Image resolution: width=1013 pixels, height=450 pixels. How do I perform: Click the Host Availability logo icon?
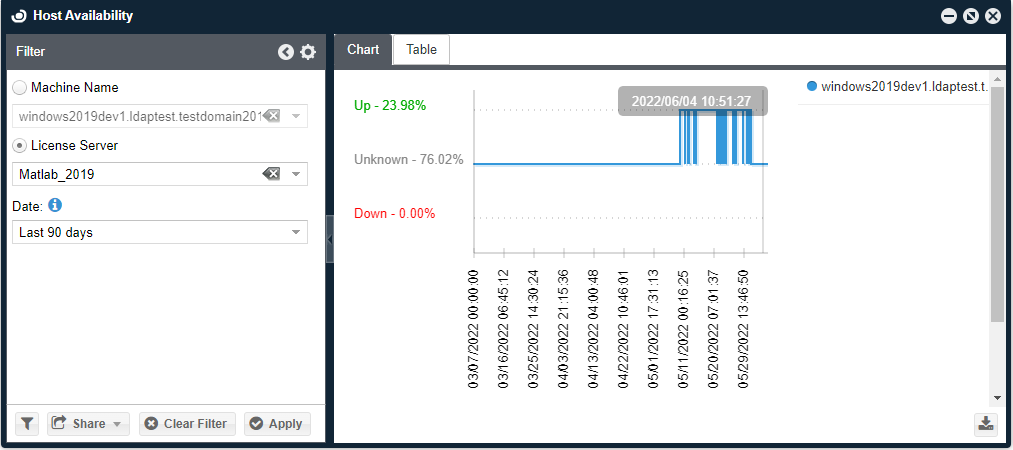(18, 16)
